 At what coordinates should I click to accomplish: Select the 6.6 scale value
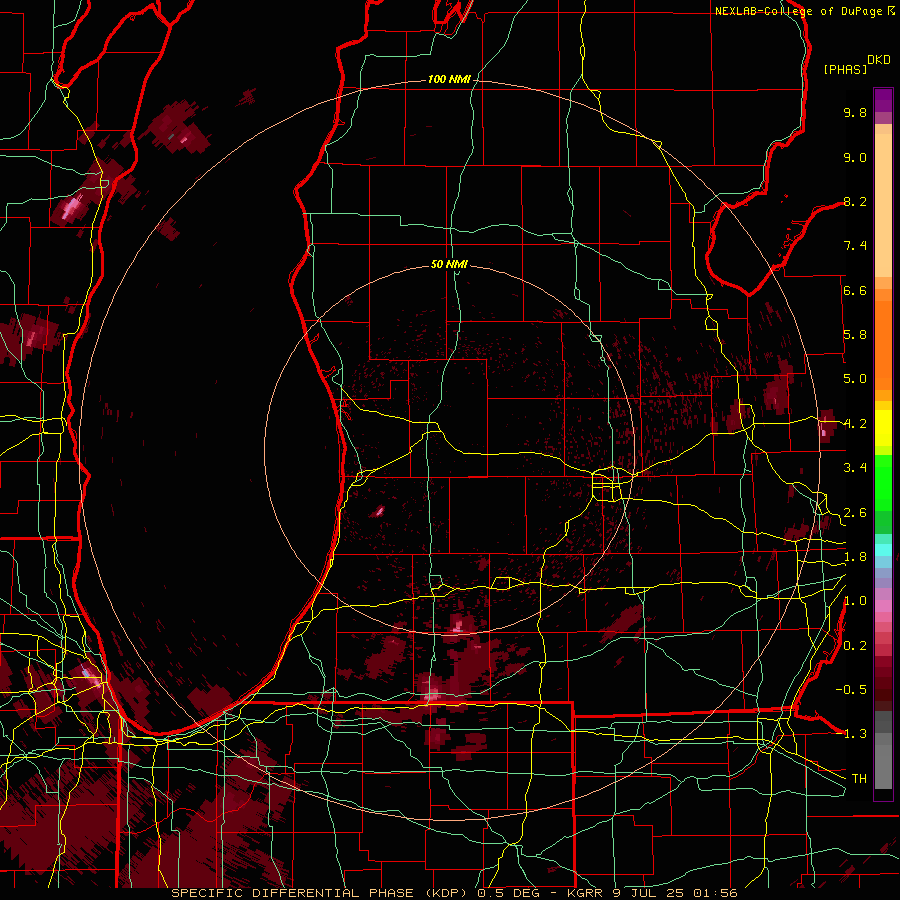(x=855, y=290)
